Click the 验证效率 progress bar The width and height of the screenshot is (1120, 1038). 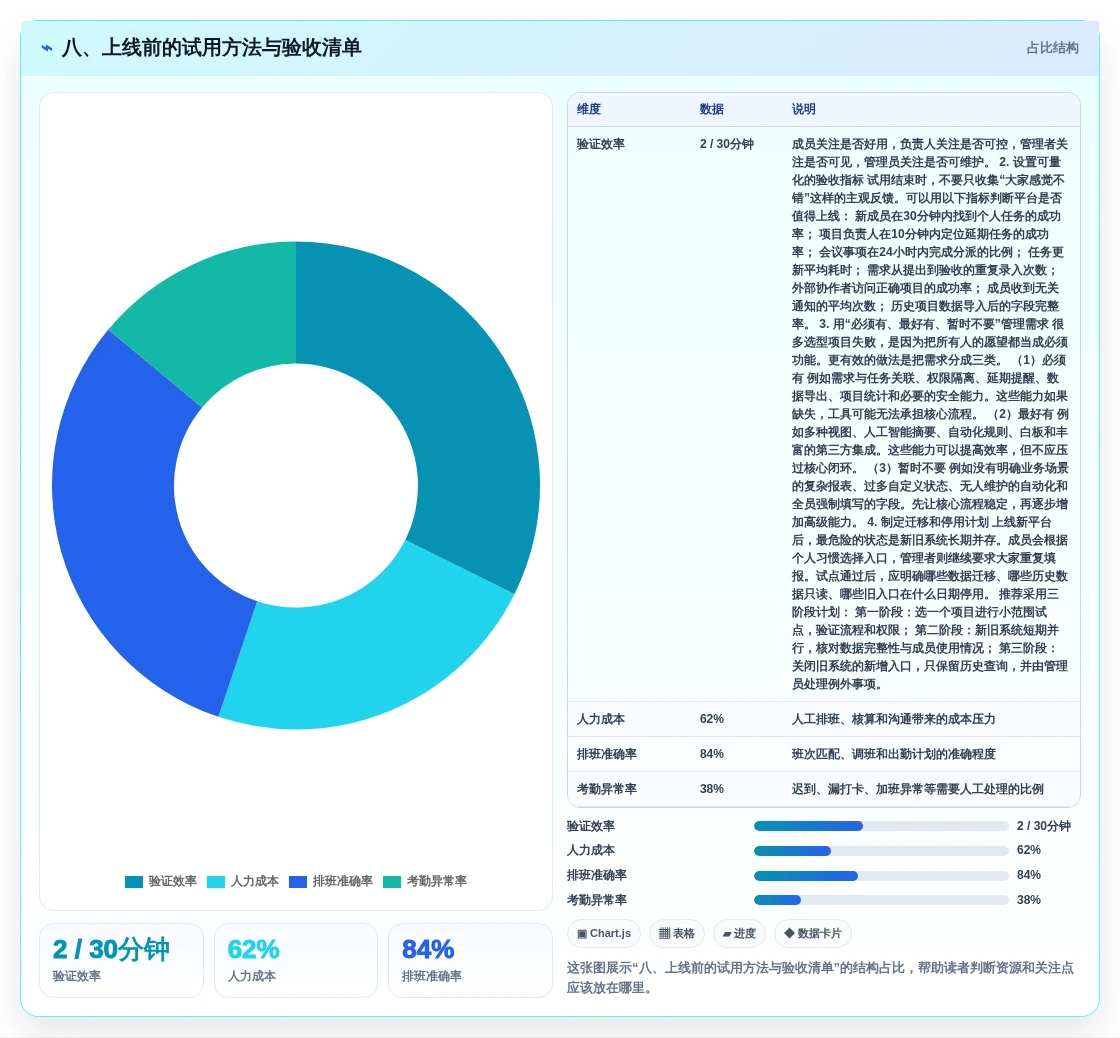pyautogui.click(x=881, y=827)
